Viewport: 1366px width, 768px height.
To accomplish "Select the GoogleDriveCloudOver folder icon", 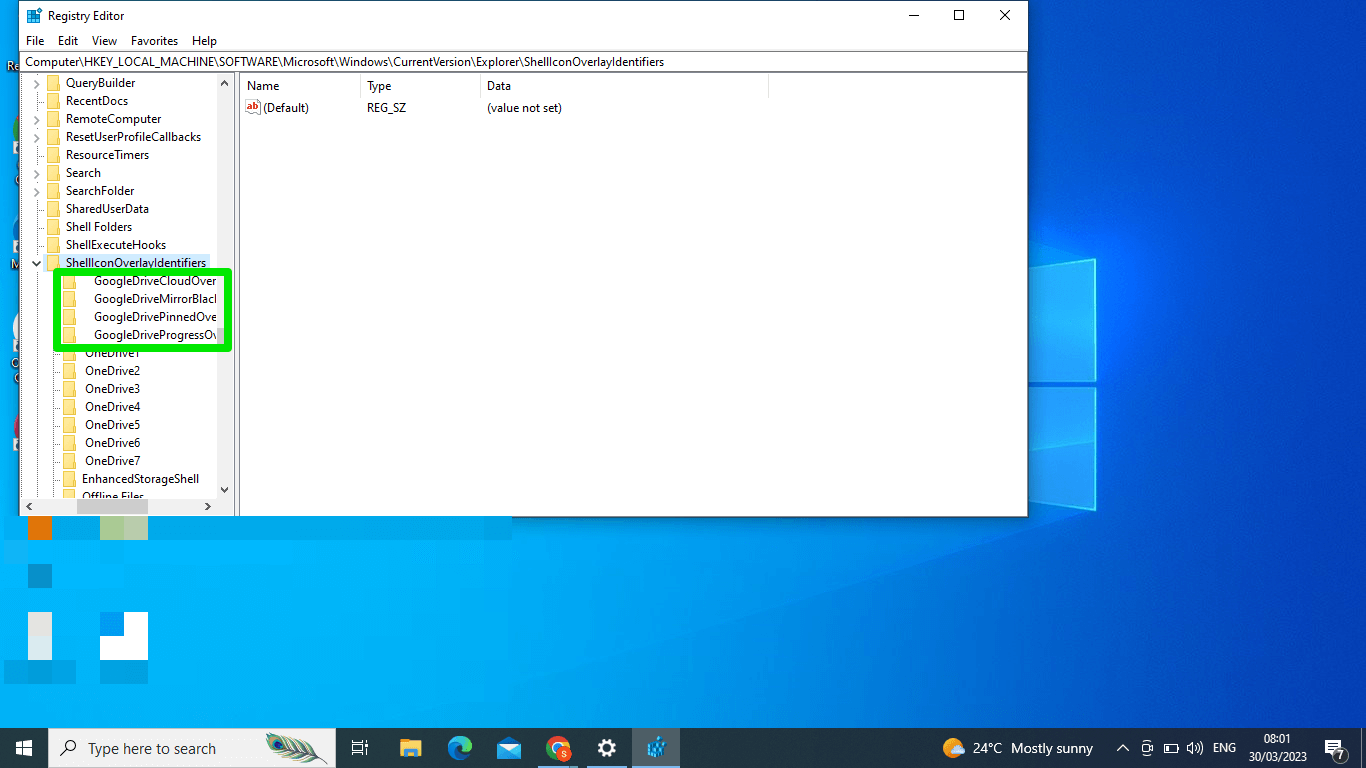I will [69, 281].
